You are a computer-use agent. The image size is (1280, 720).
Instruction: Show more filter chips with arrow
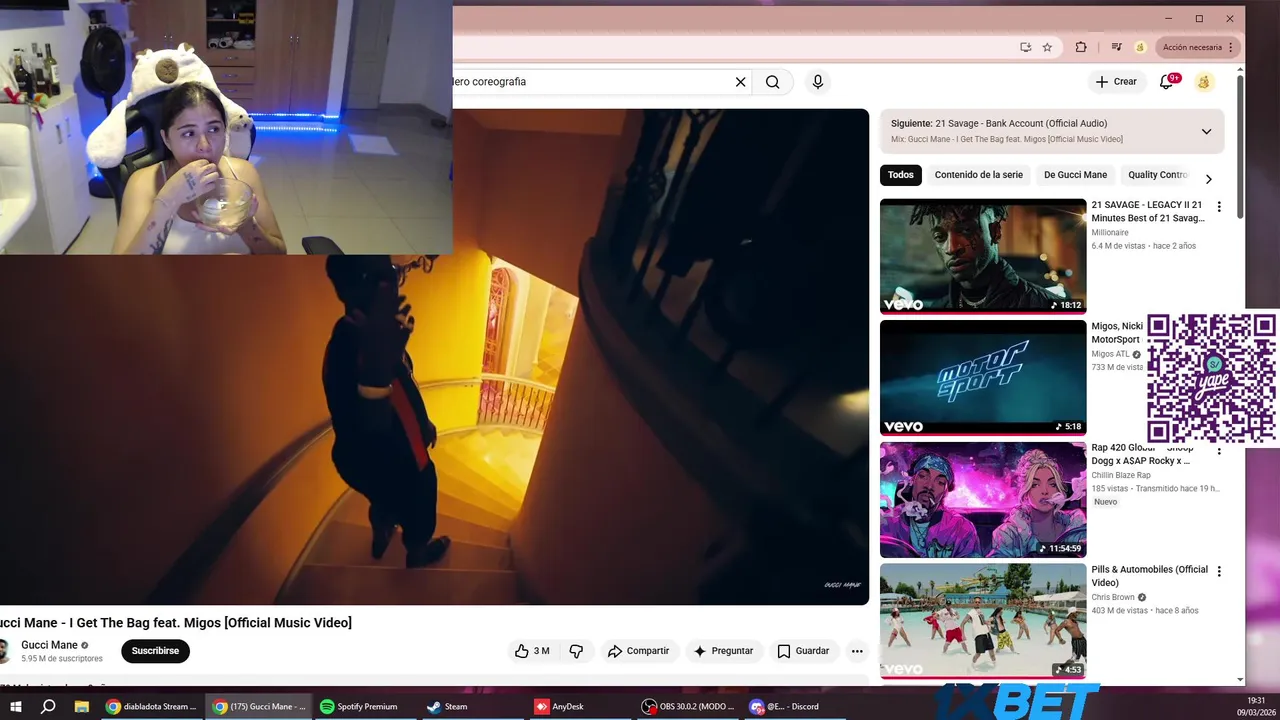point(1208,179)
